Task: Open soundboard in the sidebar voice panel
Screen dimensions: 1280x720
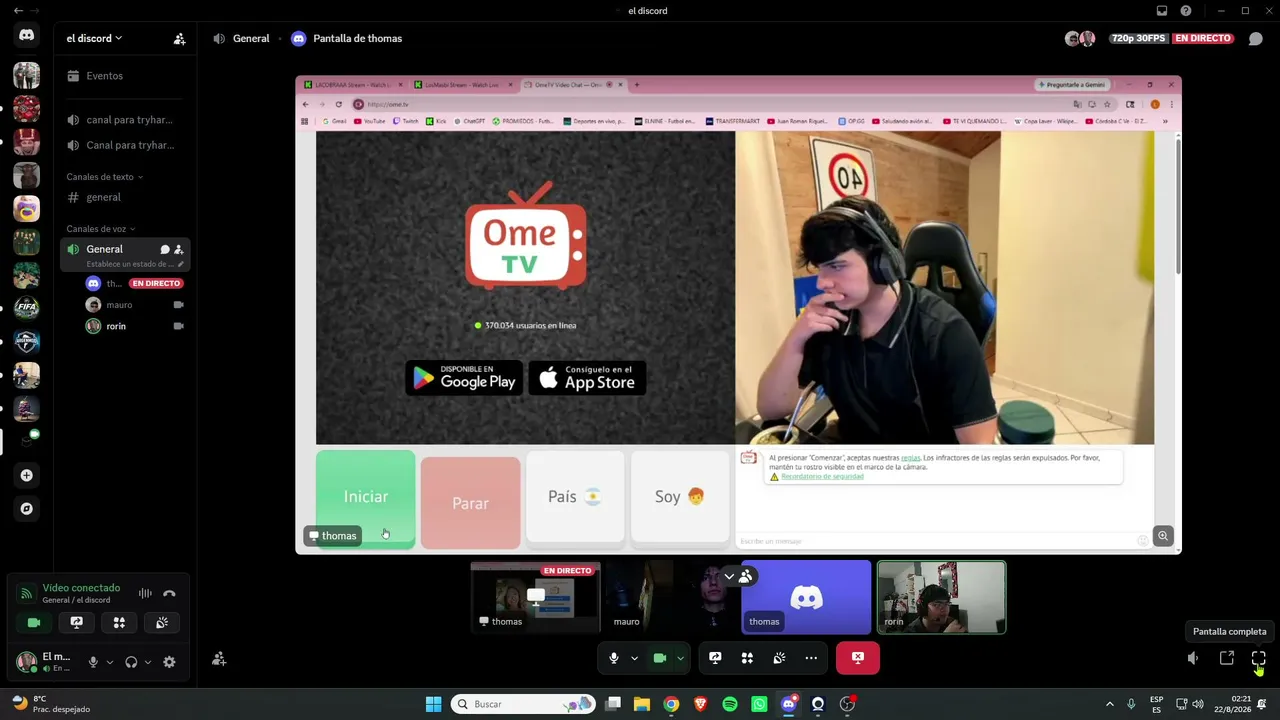Action: tap(162, 622)
